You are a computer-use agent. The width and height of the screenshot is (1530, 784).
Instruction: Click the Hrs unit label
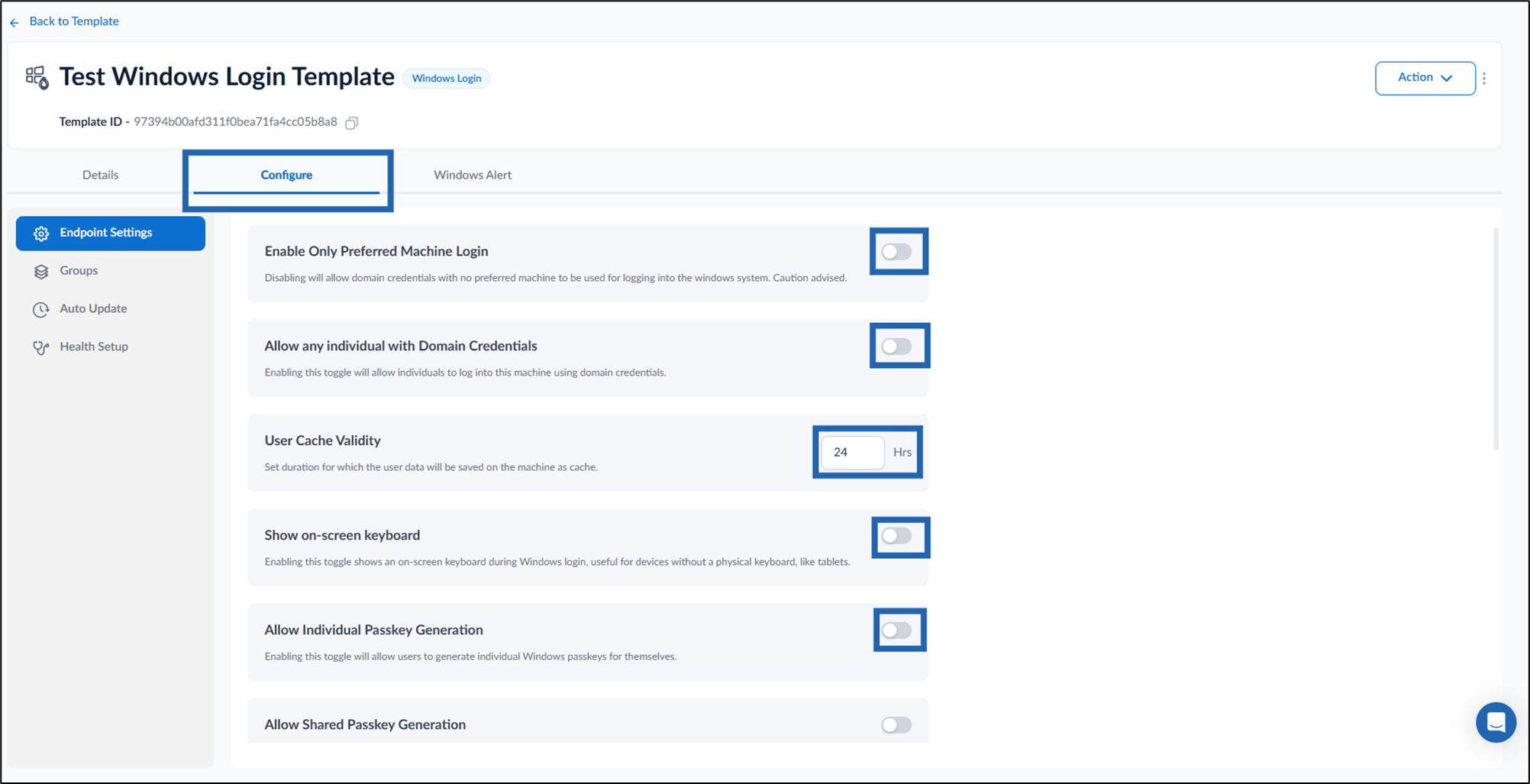tap(902, 453)
